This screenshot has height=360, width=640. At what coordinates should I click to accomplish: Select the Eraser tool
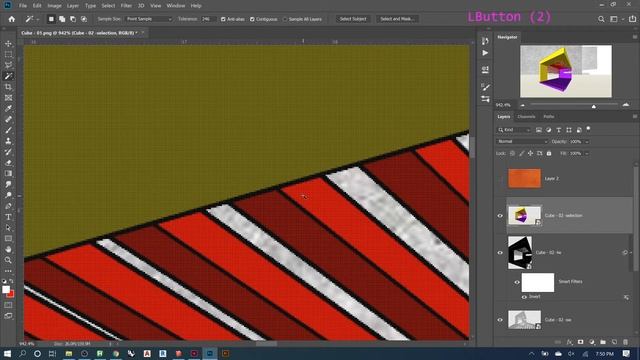point(8,163)
